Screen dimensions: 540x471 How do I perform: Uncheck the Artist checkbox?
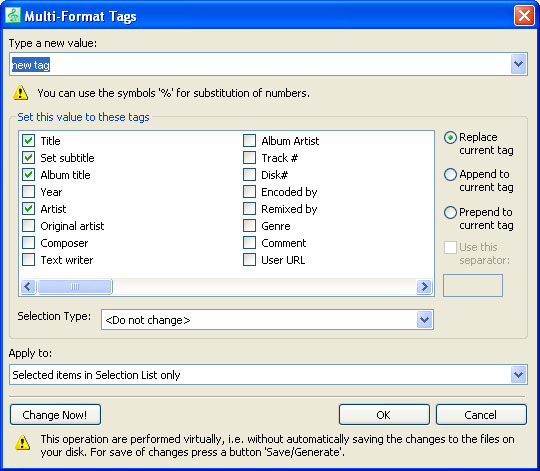click(29, 209)
